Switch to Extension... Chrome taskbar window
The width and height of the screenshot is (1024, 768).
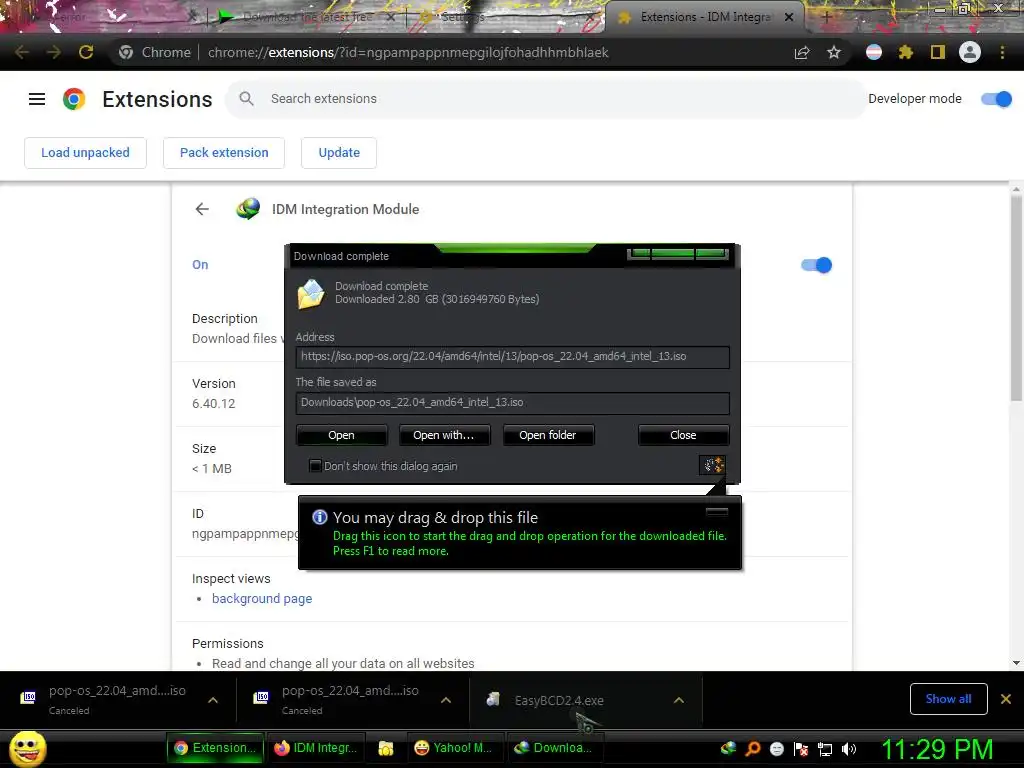click(215, 748)
